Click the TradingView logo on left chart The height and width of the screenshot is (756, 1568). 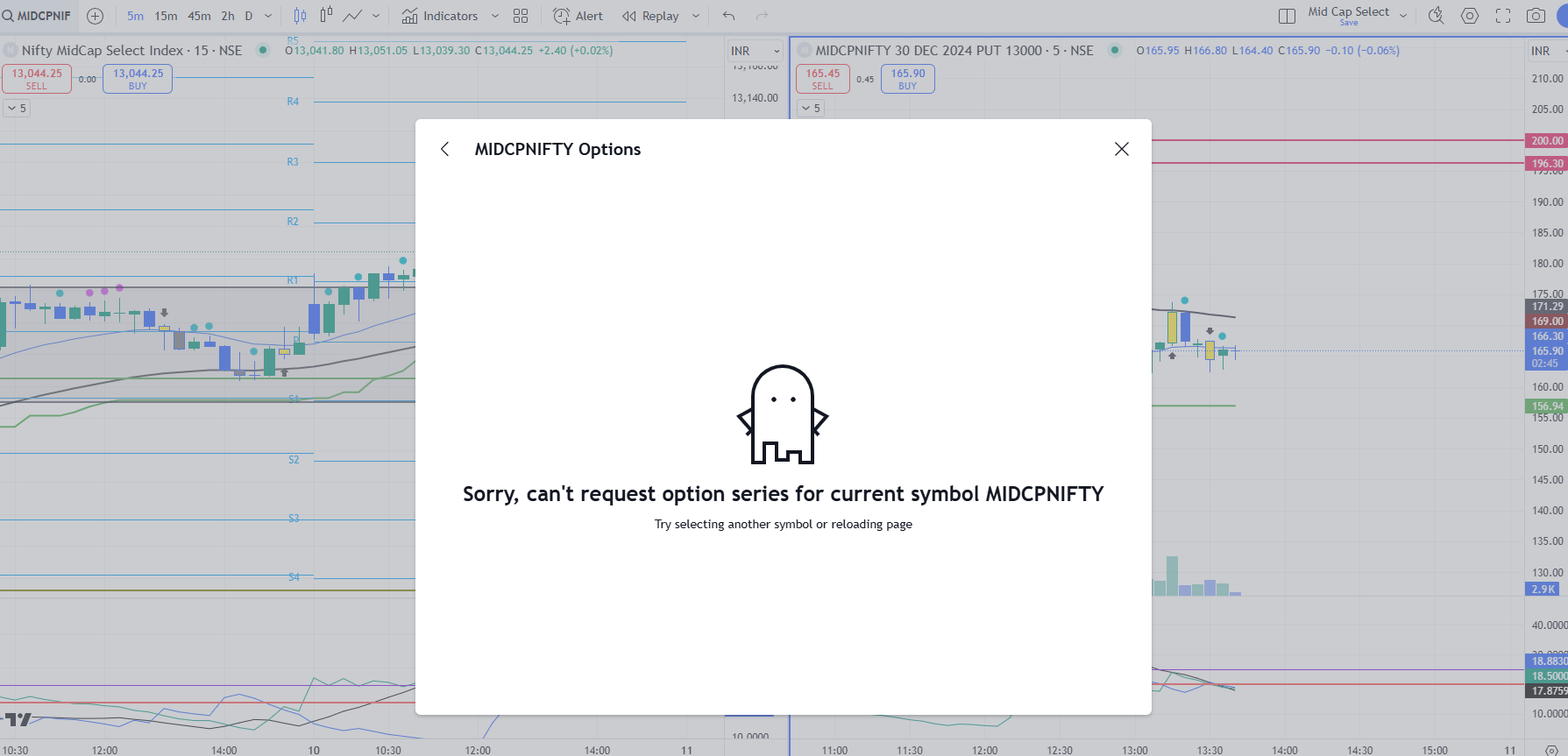[x=18, y=719]
